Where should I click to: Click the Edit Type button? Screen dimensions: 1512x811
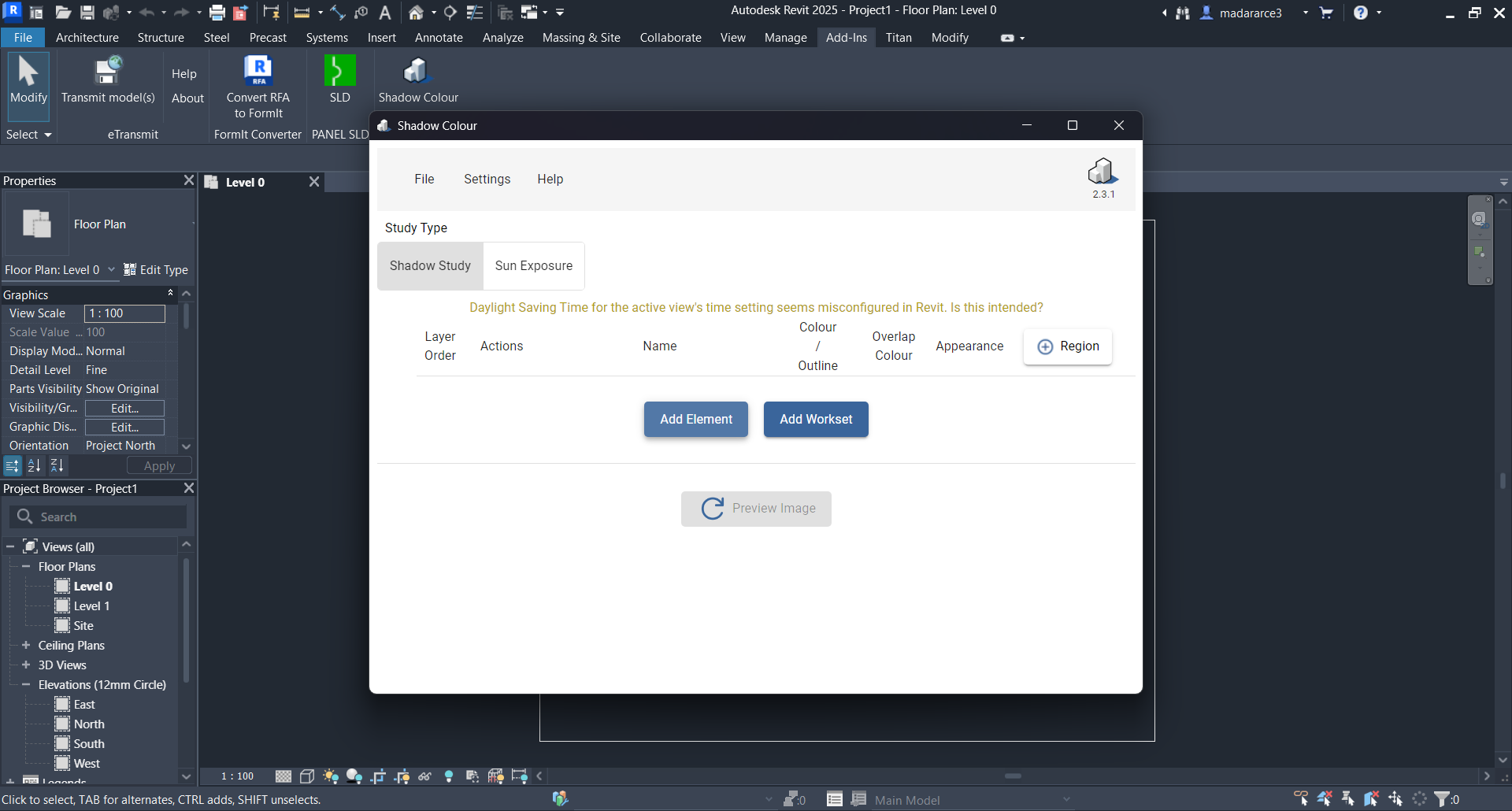pyautogui.click(x=156, y=270)
